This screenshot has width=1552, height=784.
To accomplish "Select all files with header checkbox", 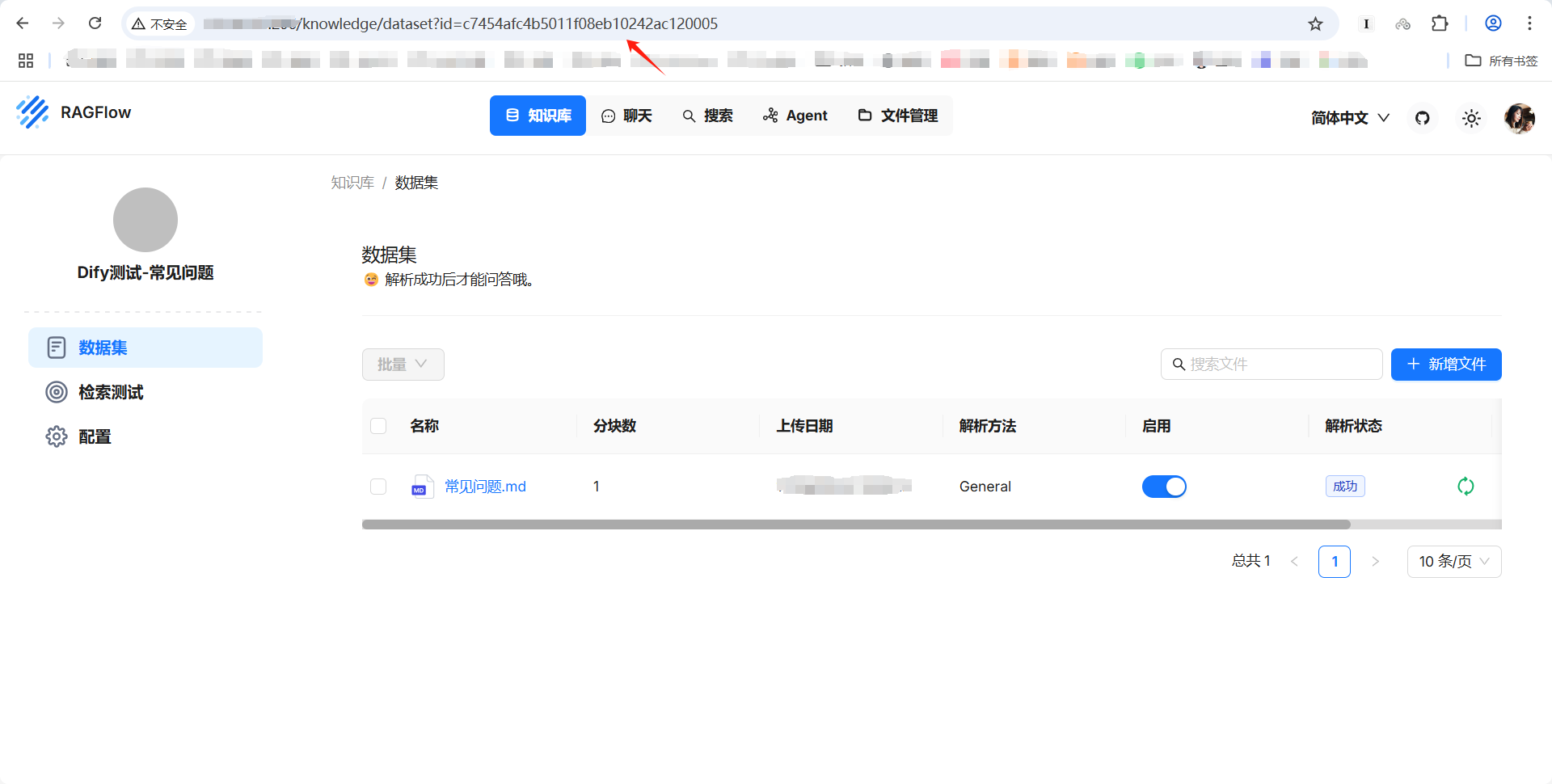I will pos(378,426).
